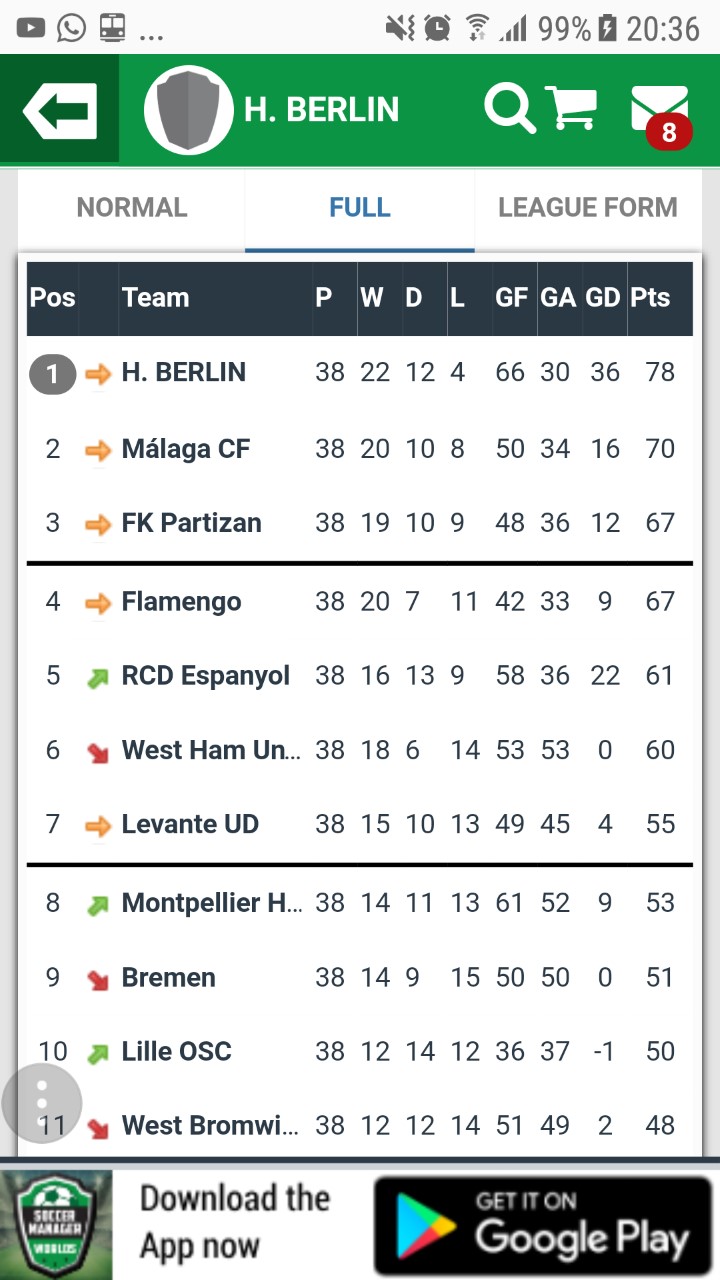
Task: Tap the back arrow button
Action: (60, 109)
